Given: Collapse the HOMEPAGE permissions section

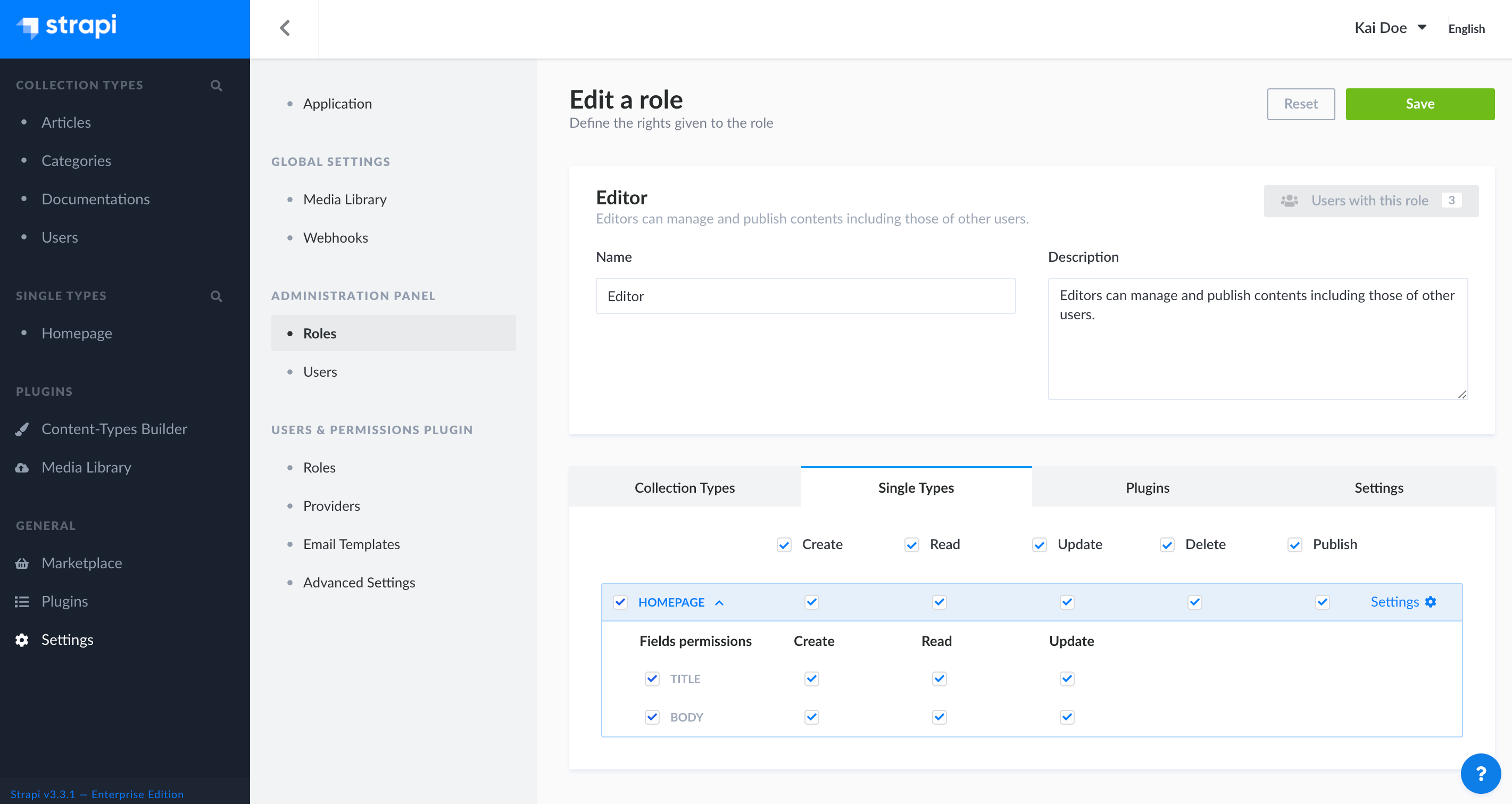Looking at the screenshot, I should coord(720,602).
